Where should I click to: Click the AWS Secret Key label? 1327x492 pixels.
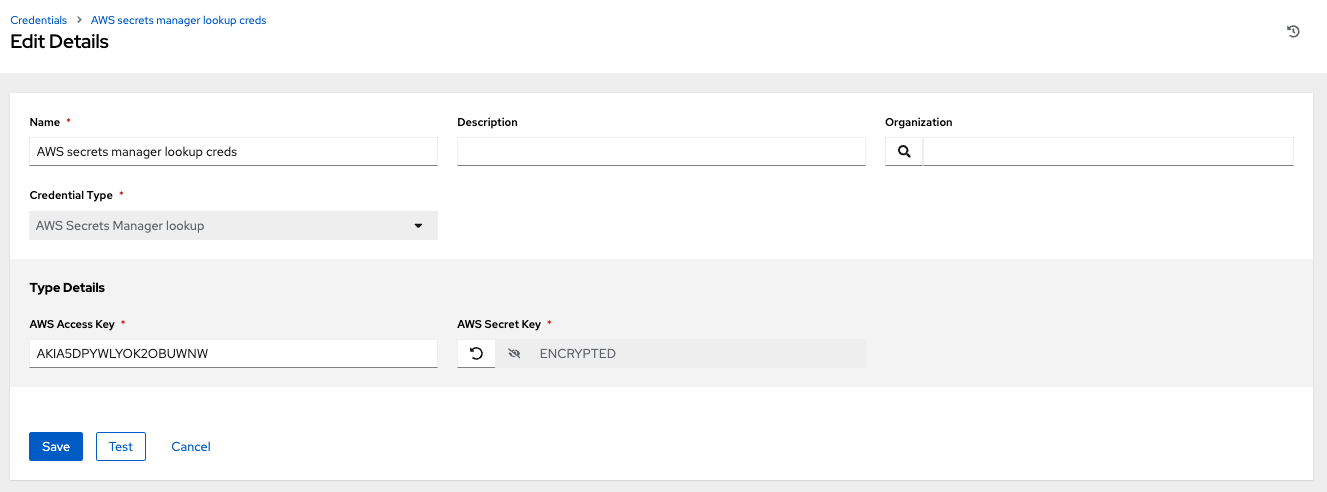499,324
